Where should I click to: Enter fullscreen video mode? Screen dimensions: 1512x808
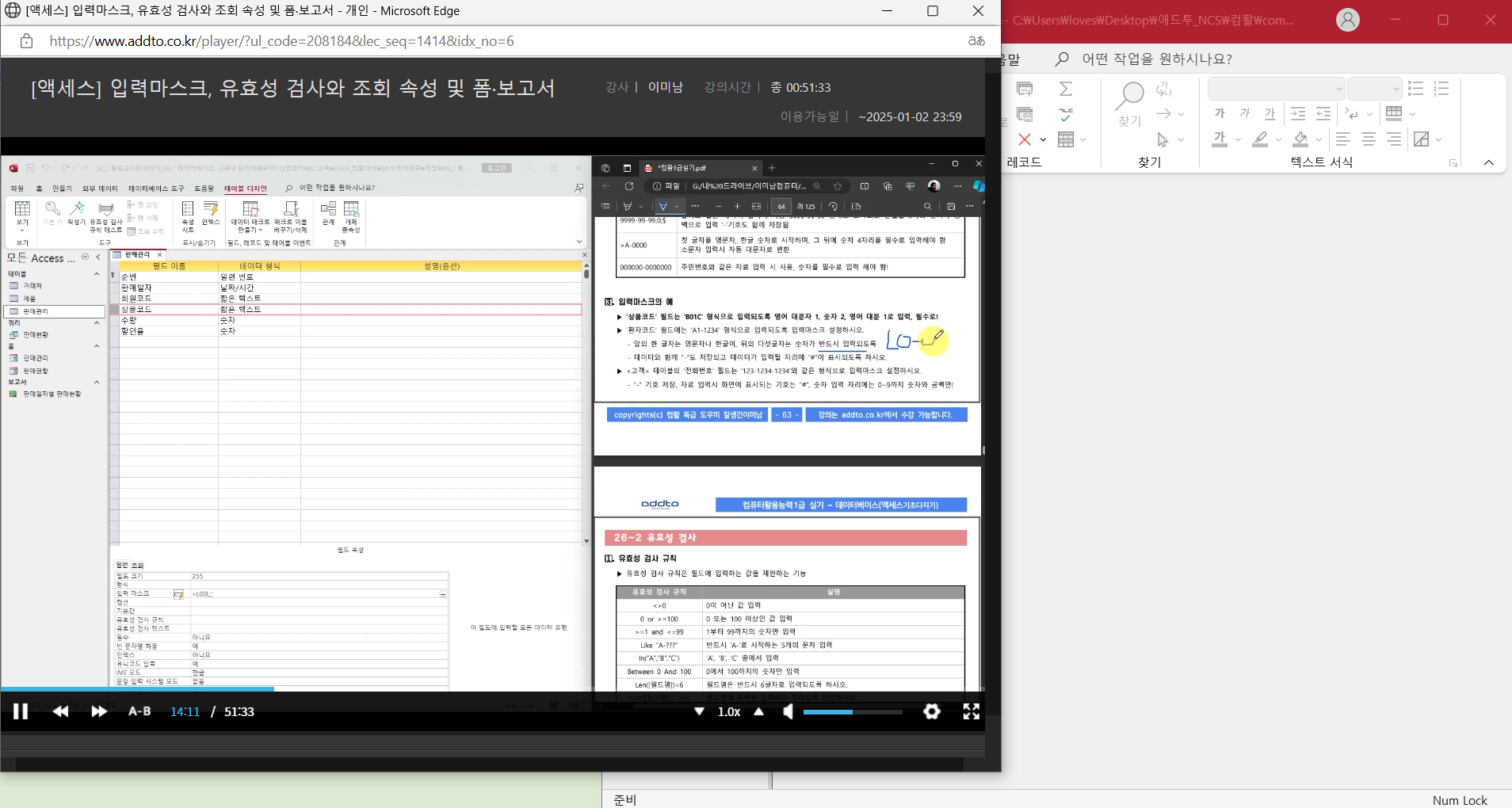coord(971,711)
